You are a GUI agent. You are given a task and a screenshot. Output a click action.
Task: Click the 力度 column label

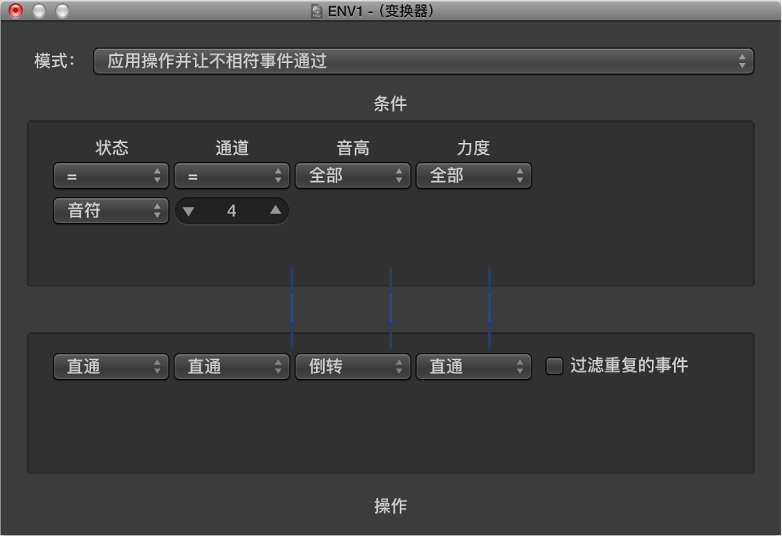tap(473, 148)
